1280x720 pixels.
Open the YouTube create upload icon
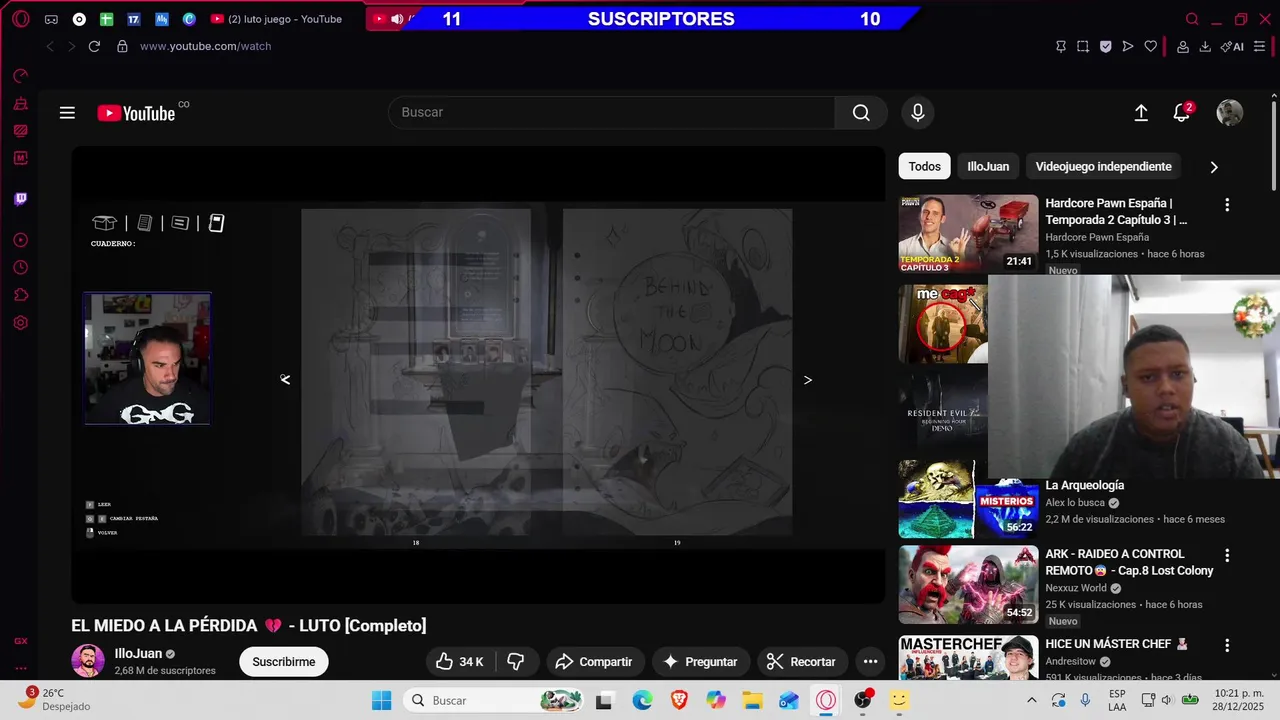(x=1141, y=113)
